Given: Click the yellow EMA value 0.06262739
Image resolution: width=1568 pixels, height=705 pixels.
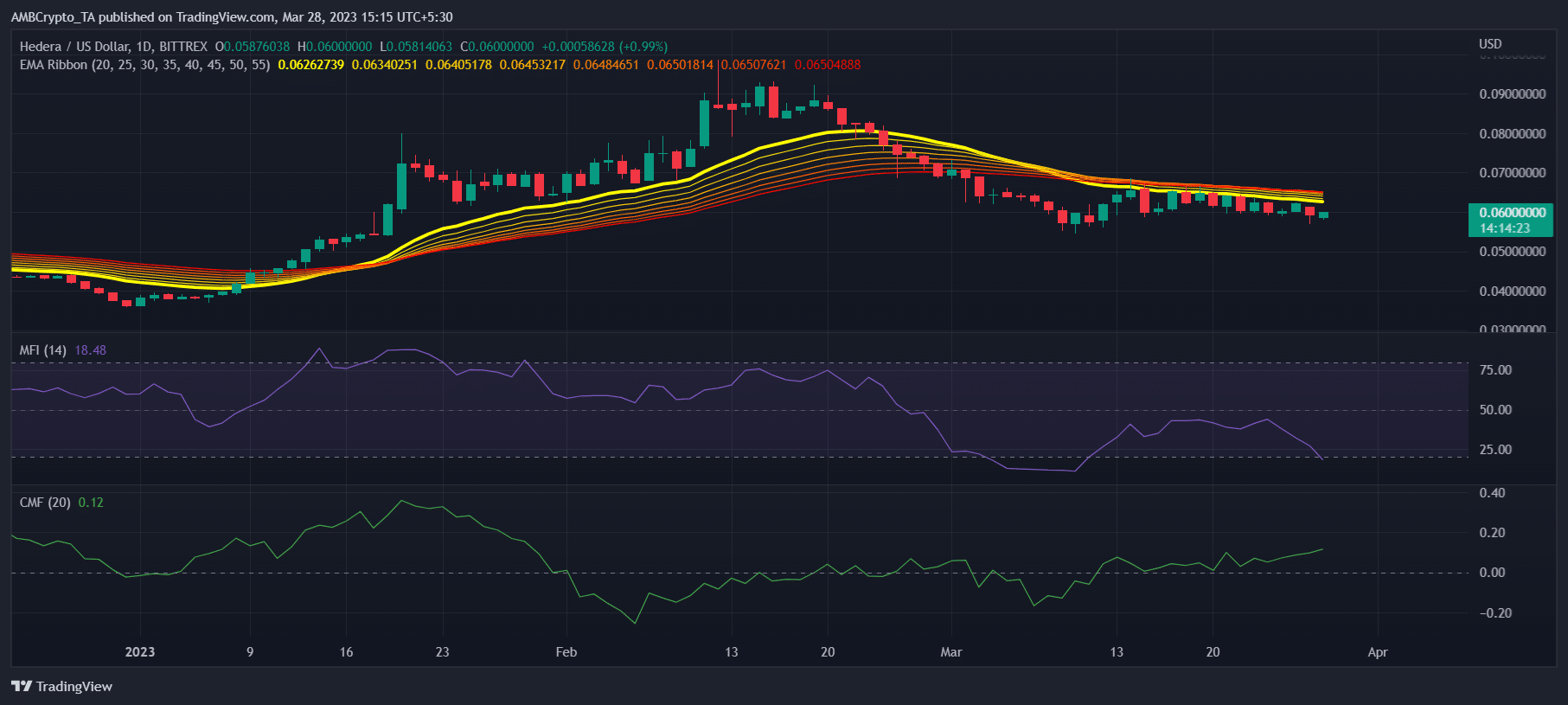Looking at the screenshot, I should pyautogui.click(x=310, y=65).
